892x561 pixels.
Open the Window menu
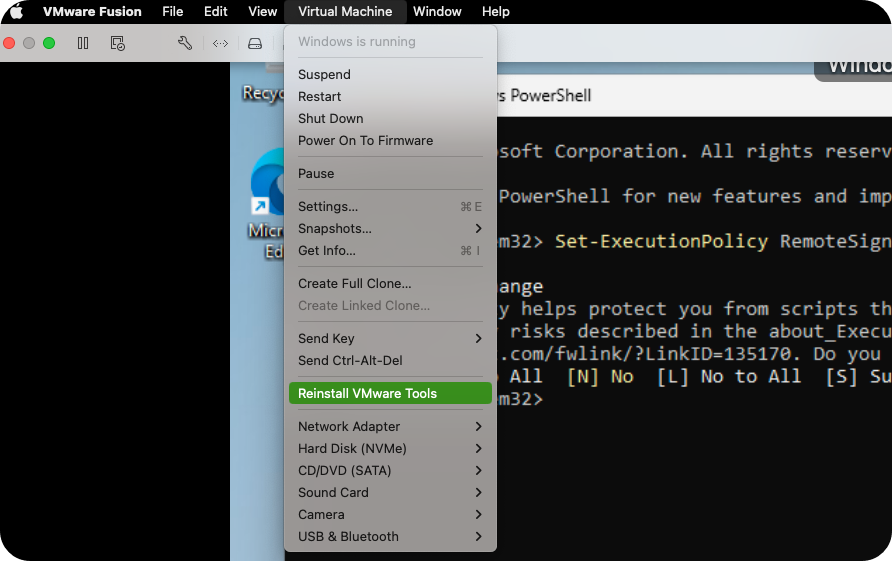pyautogui.click(x=437, y=11)
